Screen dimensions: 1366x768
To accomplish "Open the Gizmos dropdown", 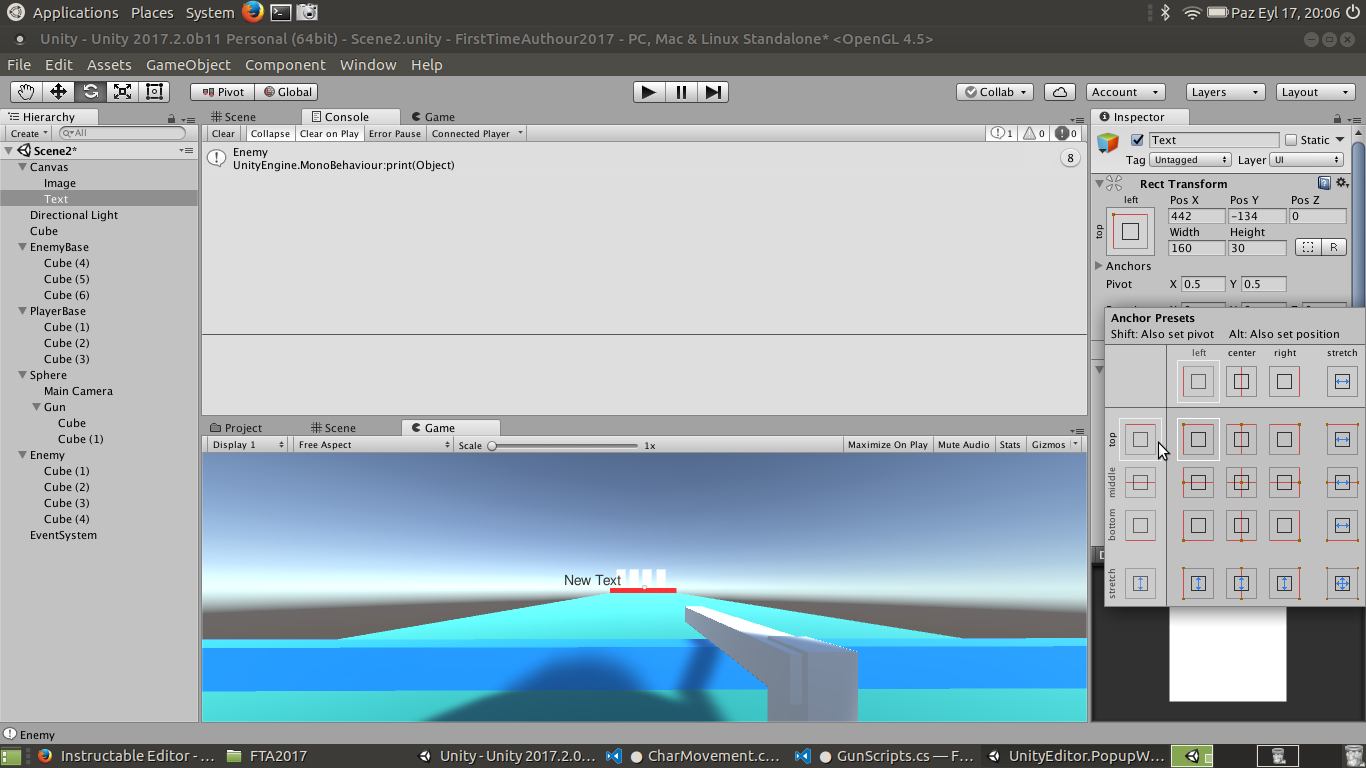I will click(1054, 444).
